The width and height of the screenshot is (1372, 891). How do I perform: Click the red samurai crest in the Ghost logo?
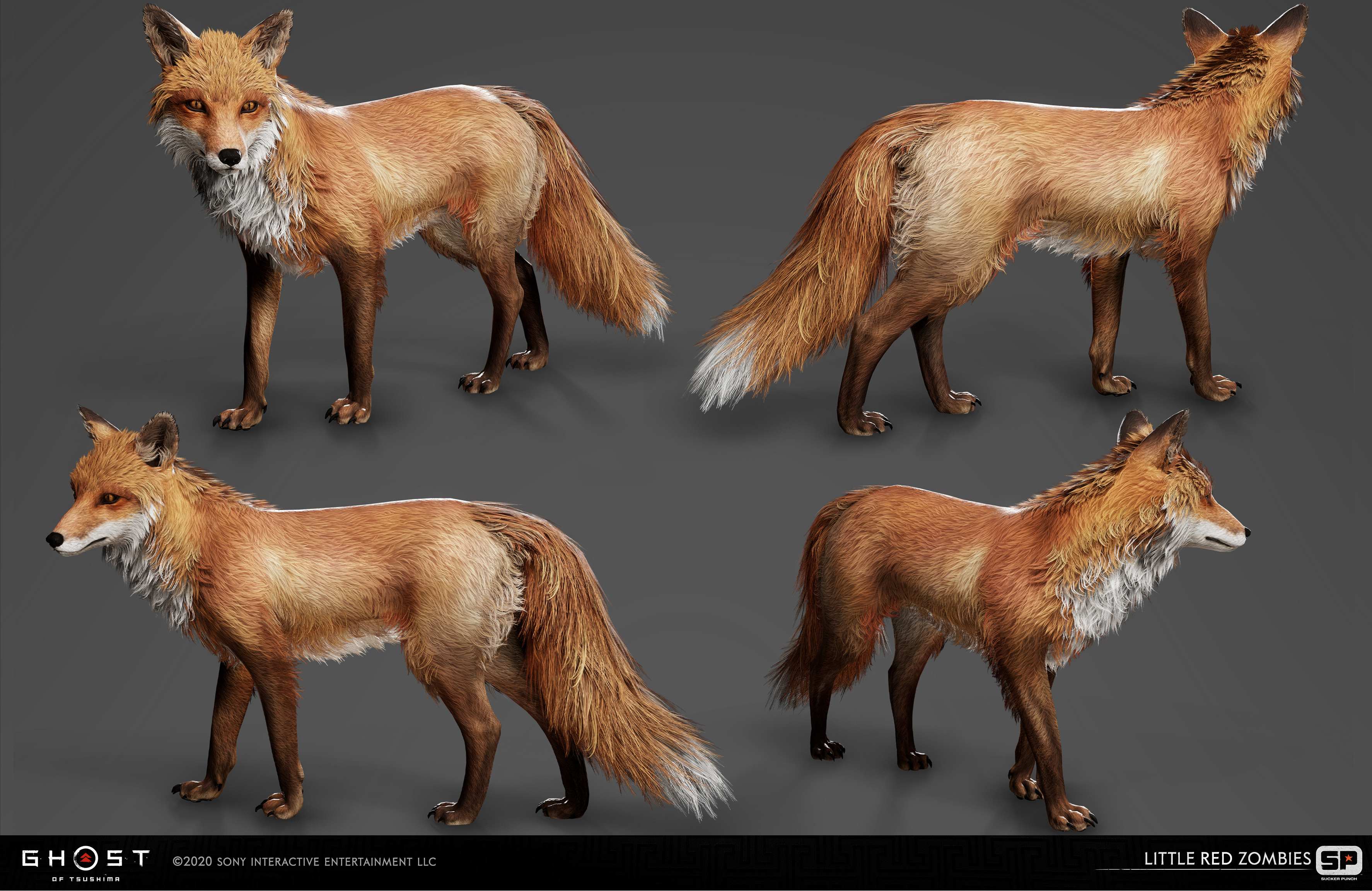pos(87,858)
